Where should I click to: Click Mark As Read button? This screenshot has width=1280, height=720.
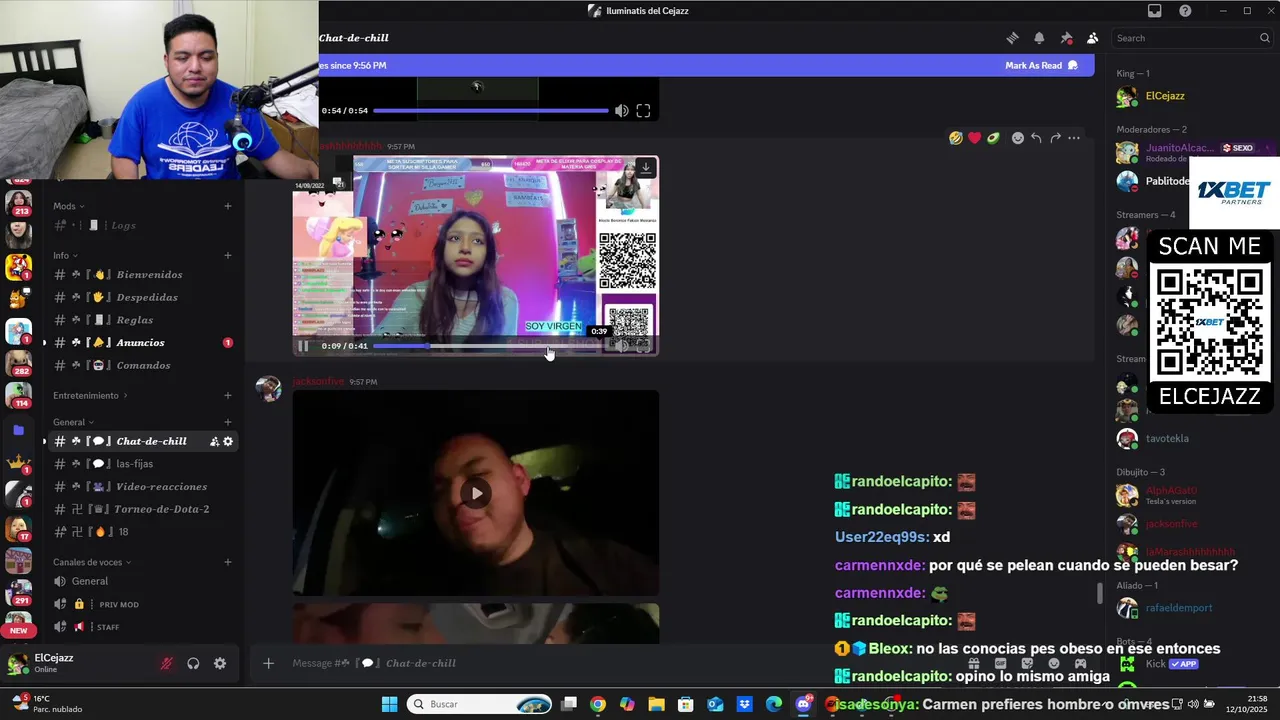click(1041, 65)
